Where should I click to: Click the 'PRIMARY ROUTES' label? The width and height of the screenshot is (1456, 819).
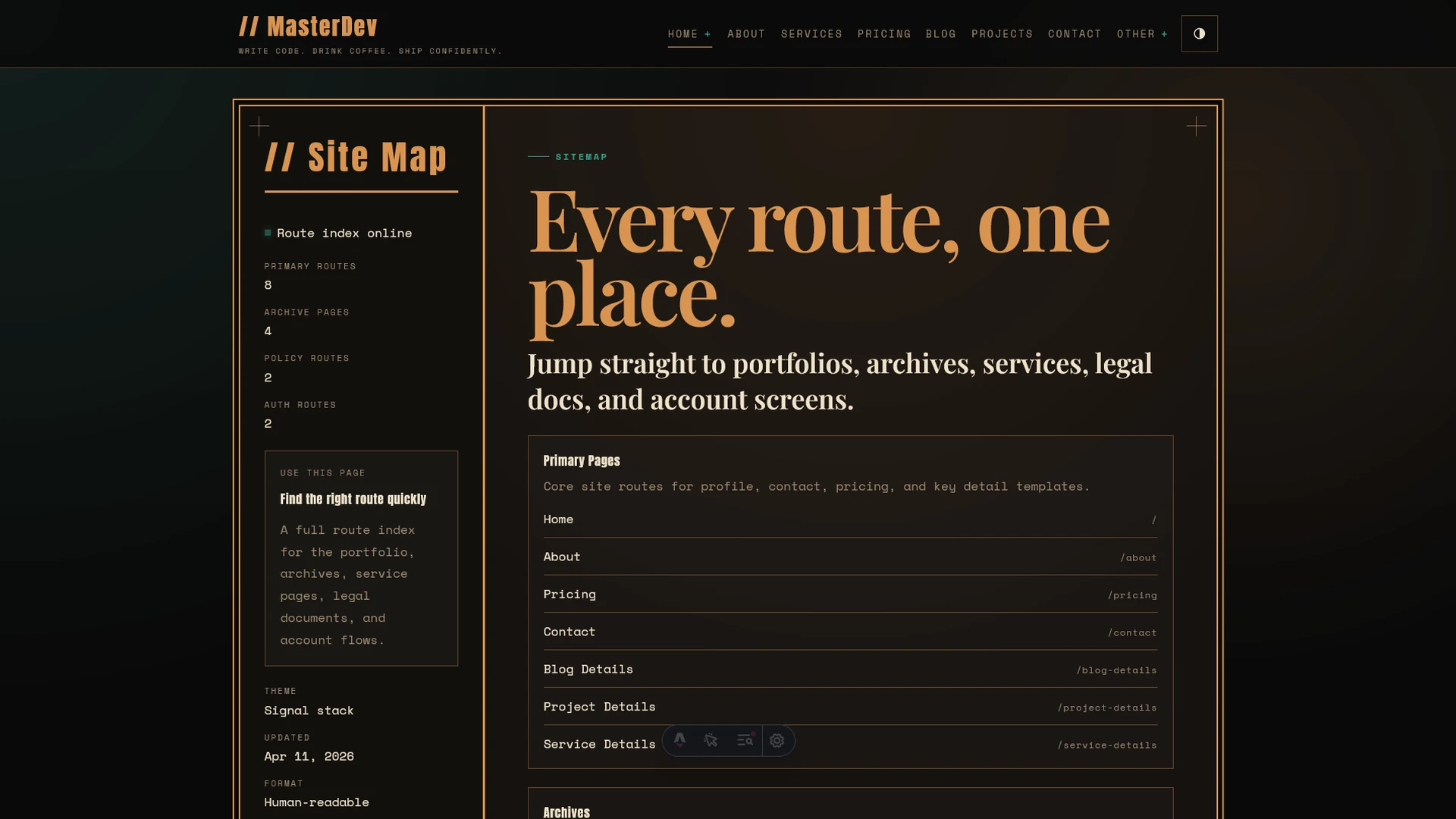310,266
